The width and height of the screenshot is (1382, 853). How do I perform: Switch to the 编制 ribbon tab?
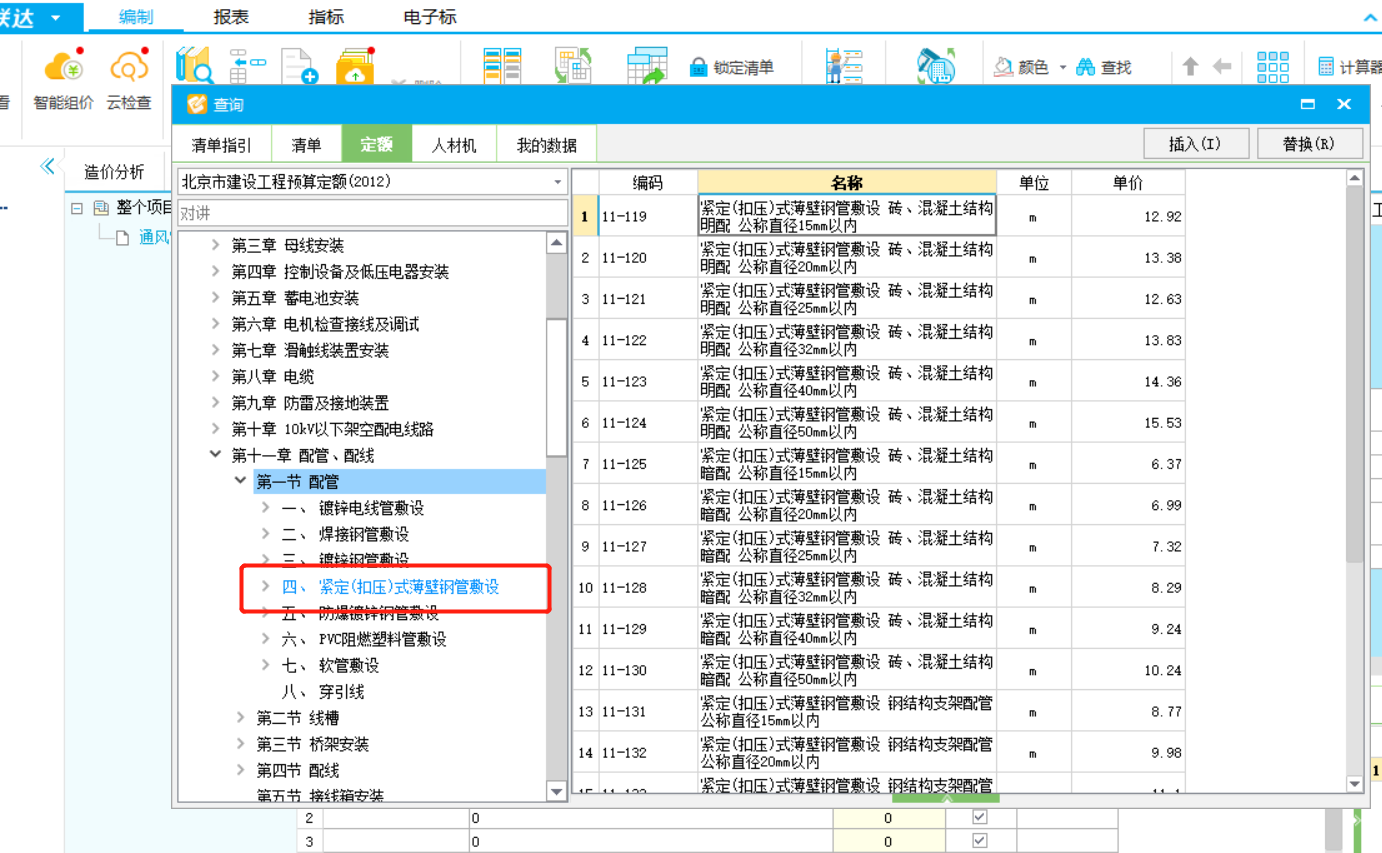136,18
